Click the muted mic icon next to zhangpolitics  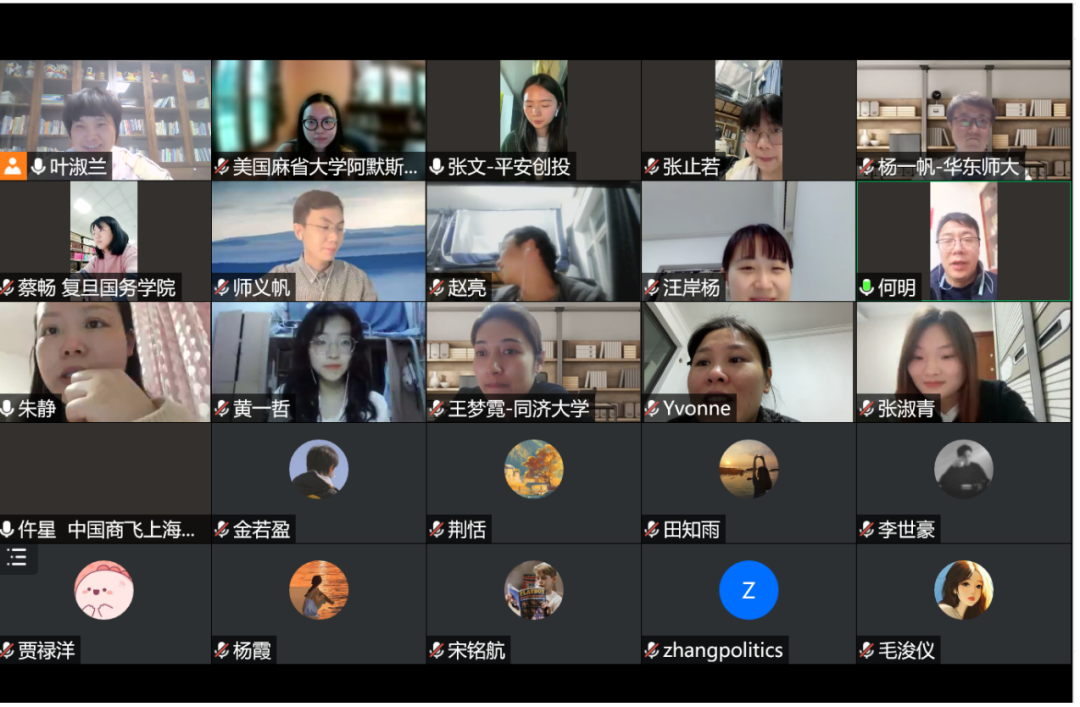click(652, 650)
